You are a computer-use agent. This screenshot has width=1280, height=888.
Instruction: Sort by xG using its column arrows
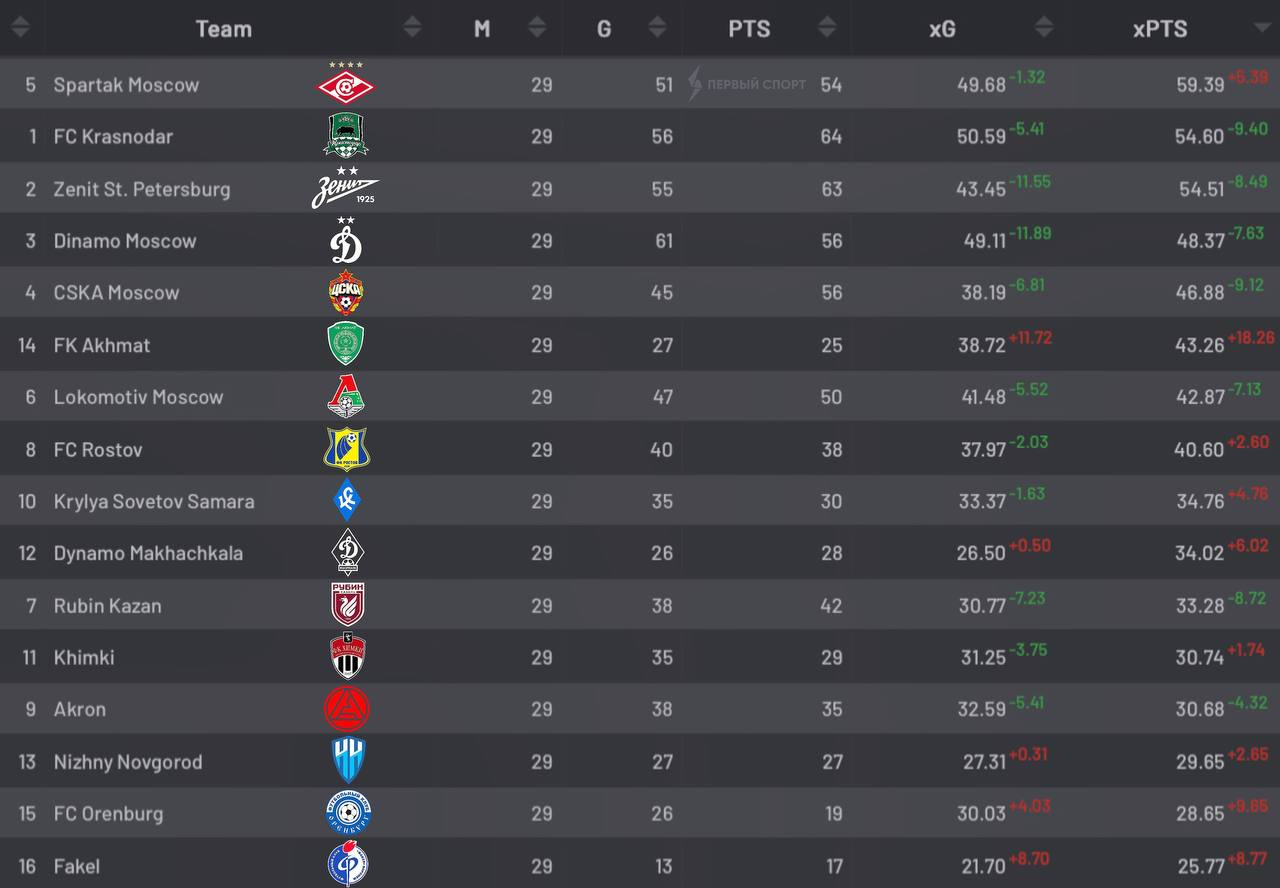tap(1044, 28)
